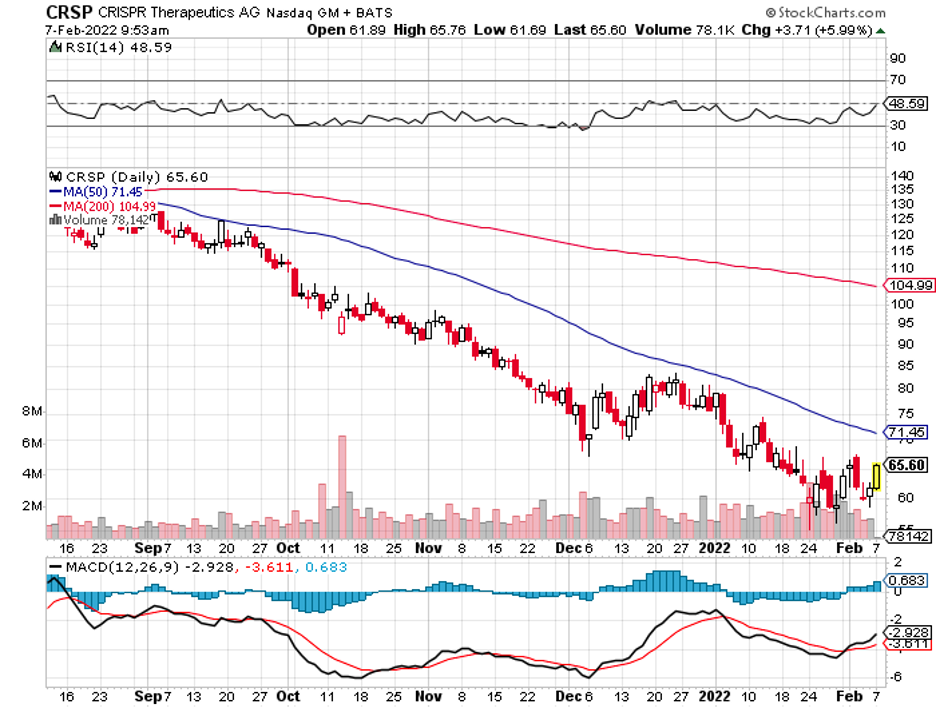Click the 140 price axis label
The height and width of the screenshot is (708, 936).
(x=901, y=176)
